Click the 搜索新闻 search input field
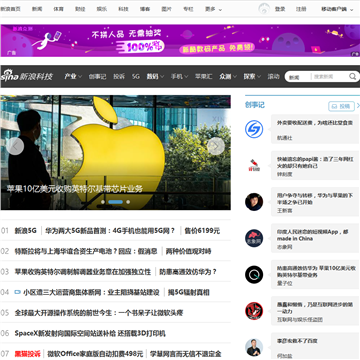 (329, 77)
